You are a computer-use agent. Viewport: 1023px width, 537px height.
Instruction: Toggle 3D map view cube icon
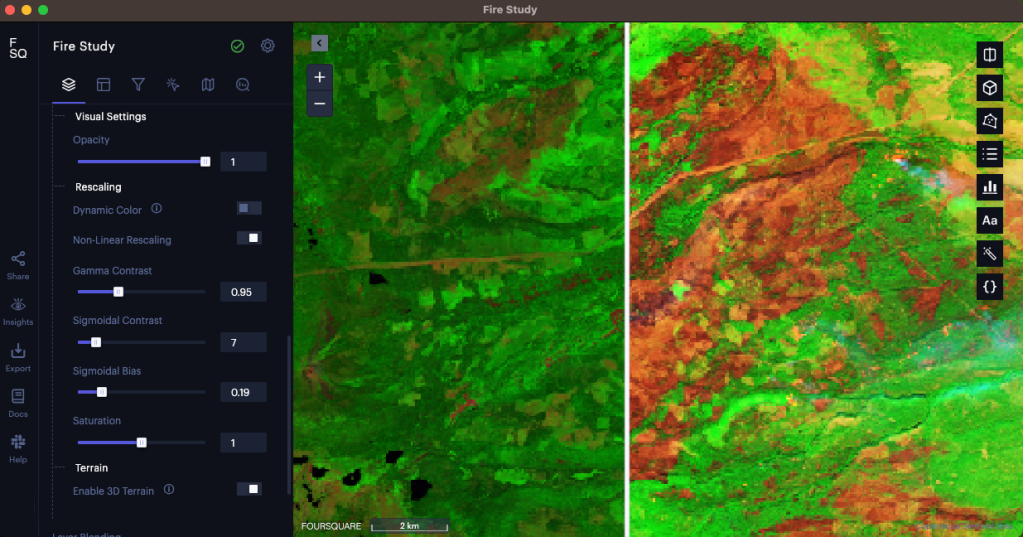point(990,88)
